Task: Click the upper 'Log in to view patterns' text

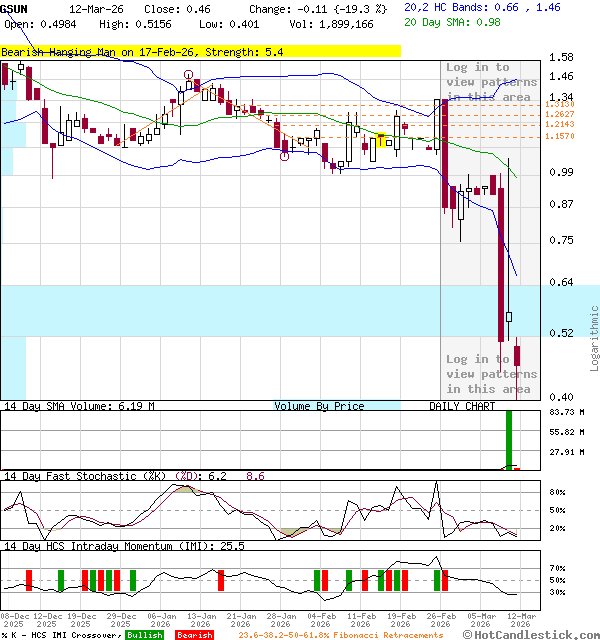Action: tap(491, 82)
